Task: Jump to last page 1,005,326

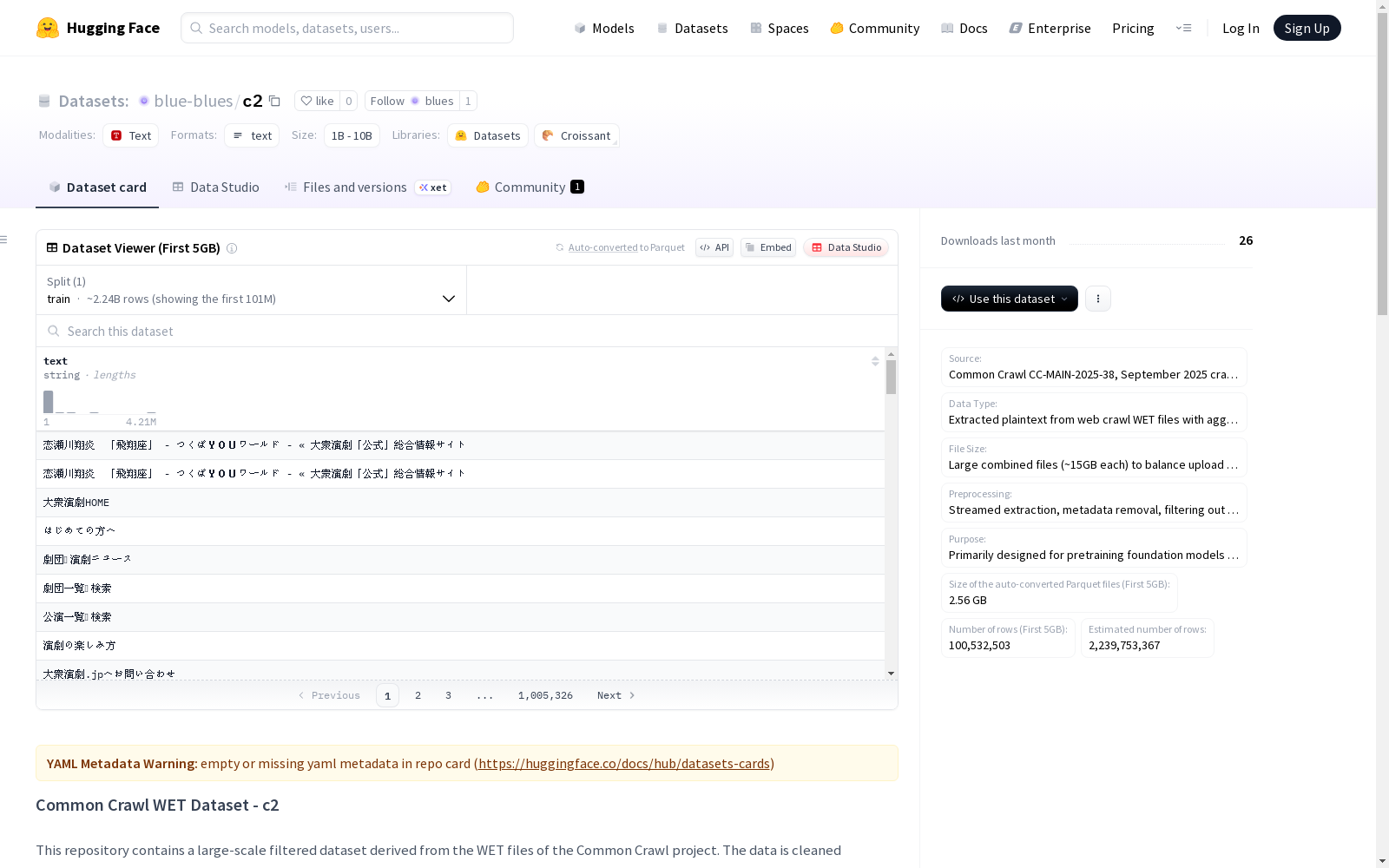Action: [545, 695]
